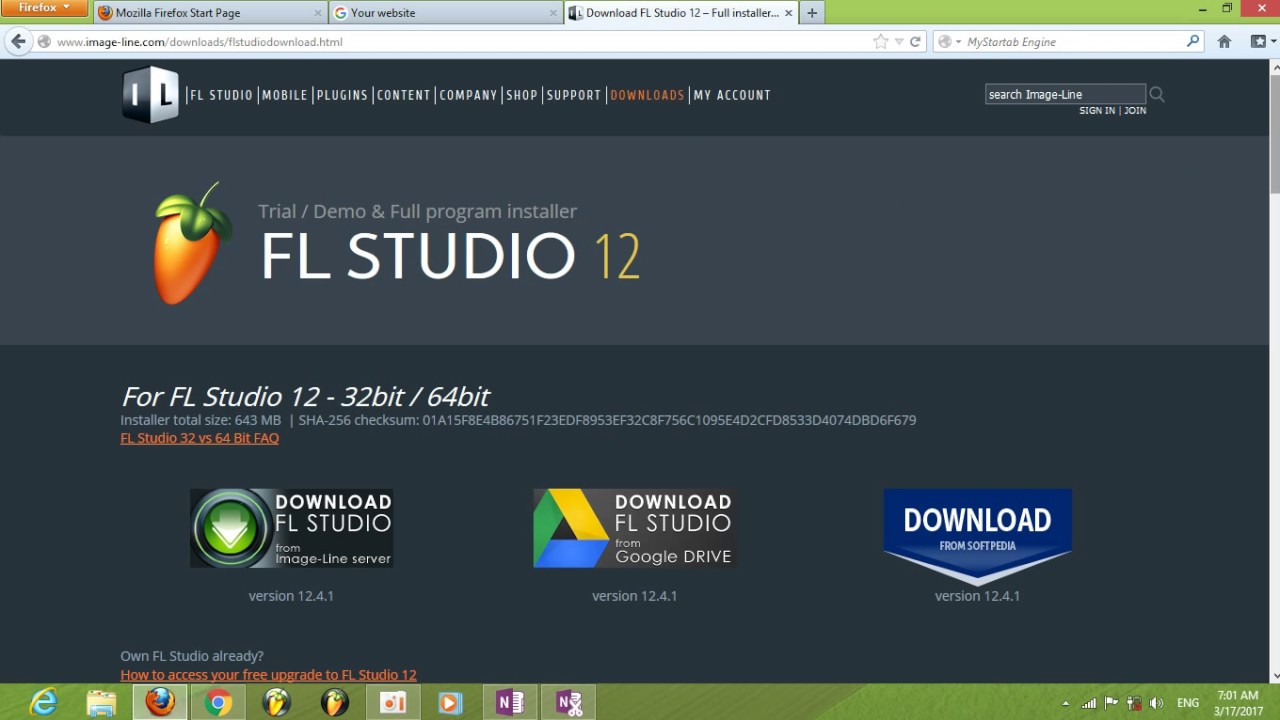Open the SUPPORT nav menu
Image resolution: width=1280 pixels, height=720 pixels.
(x=574, y=95)
